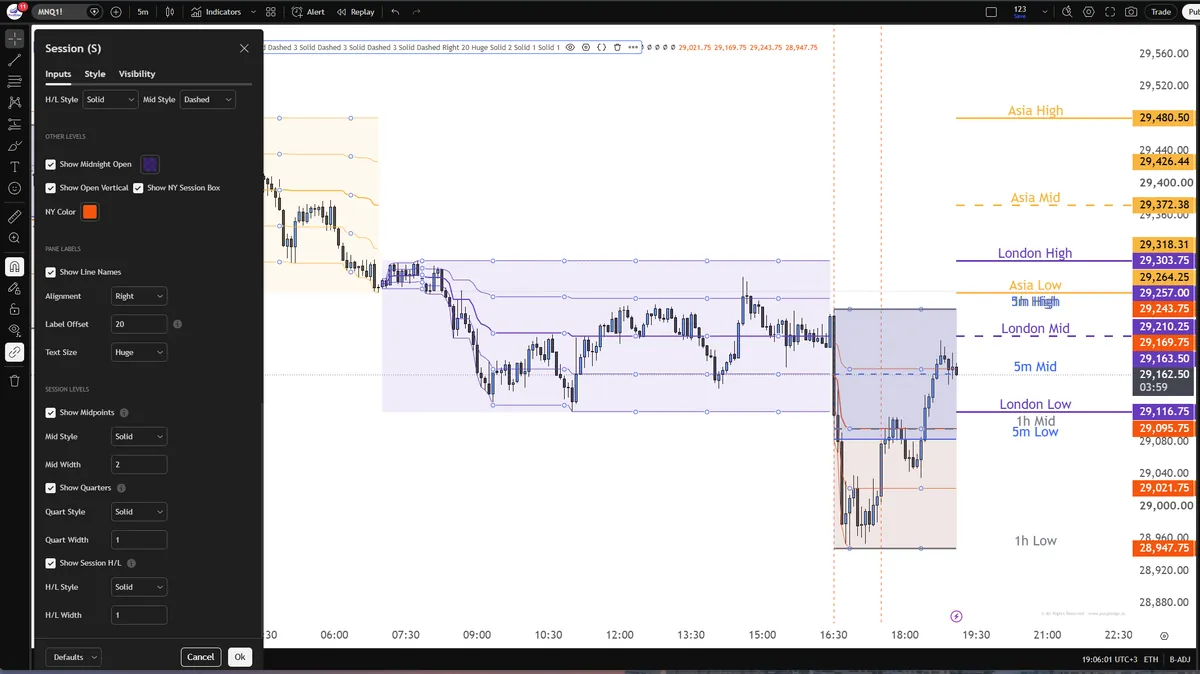Select the trend line drawing tool
Screen dimensions: 1200x674
point(14,60)
